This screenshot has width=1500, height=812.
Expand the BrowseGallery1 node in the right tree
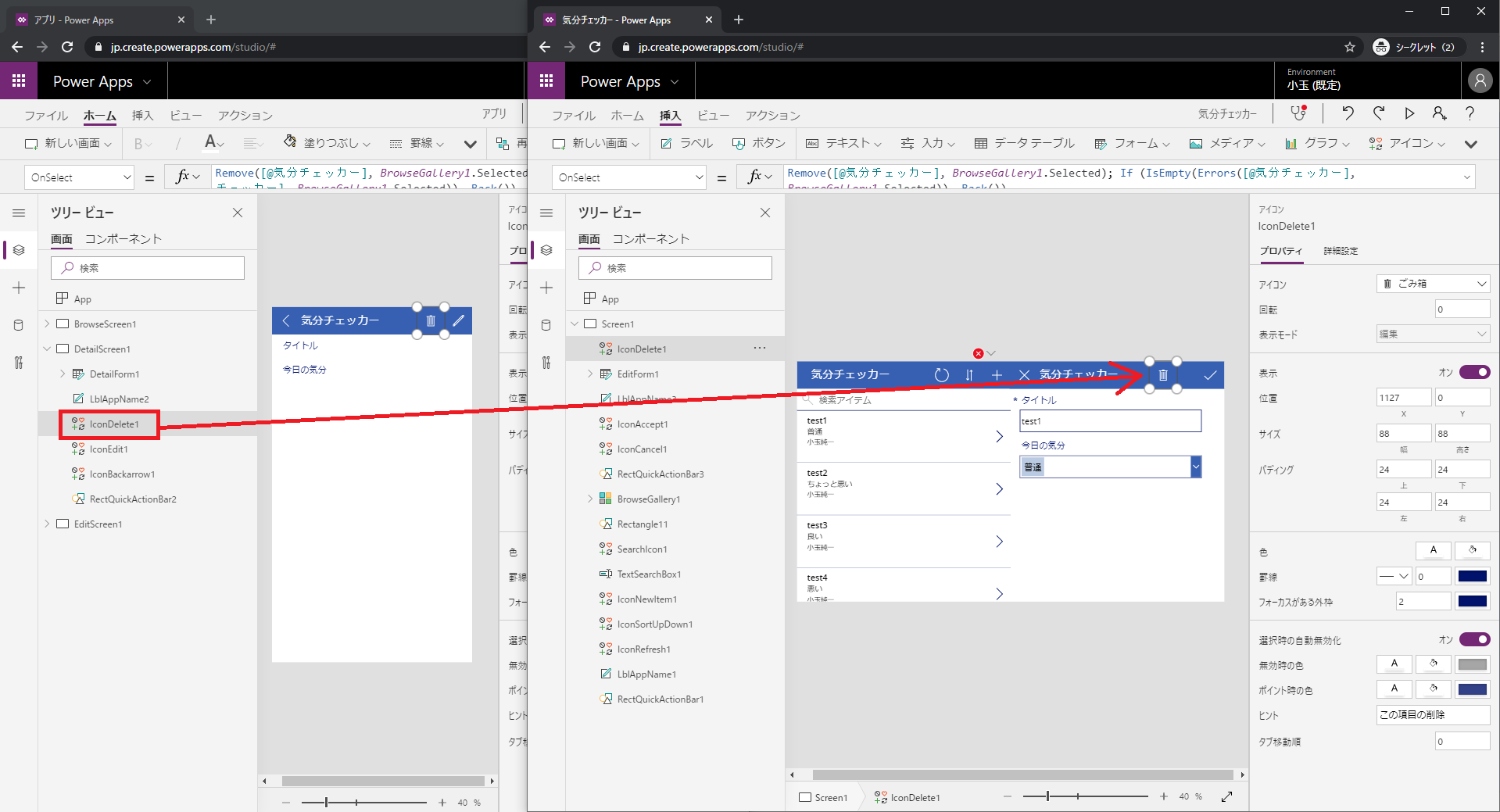tap(590, 499)
